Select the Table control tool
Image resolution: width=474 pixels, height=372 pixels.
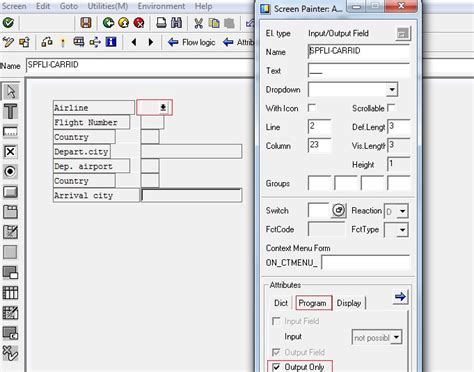[x=10, y=293]
